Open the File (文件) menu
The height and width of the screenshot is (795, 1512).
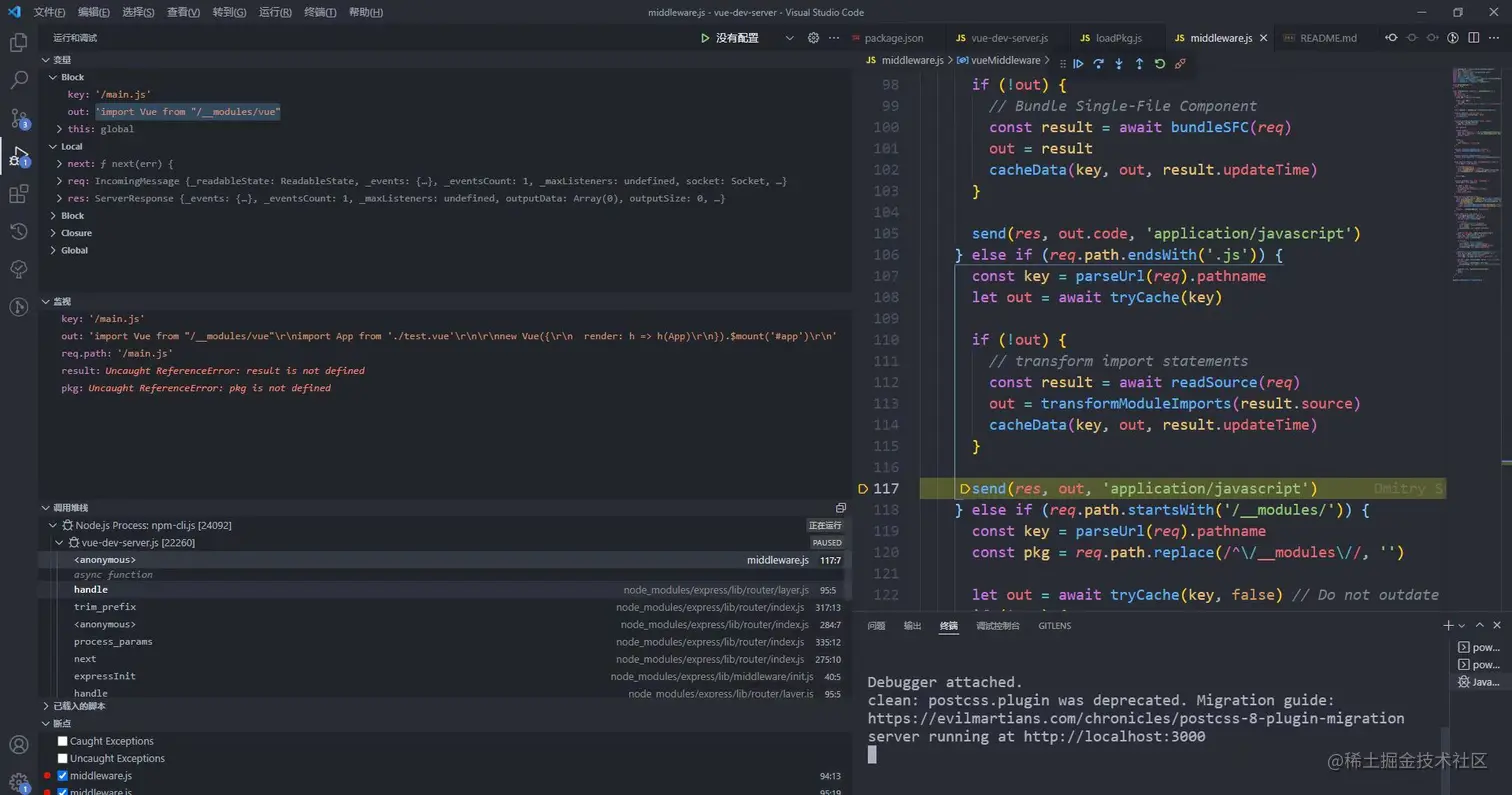49,12
